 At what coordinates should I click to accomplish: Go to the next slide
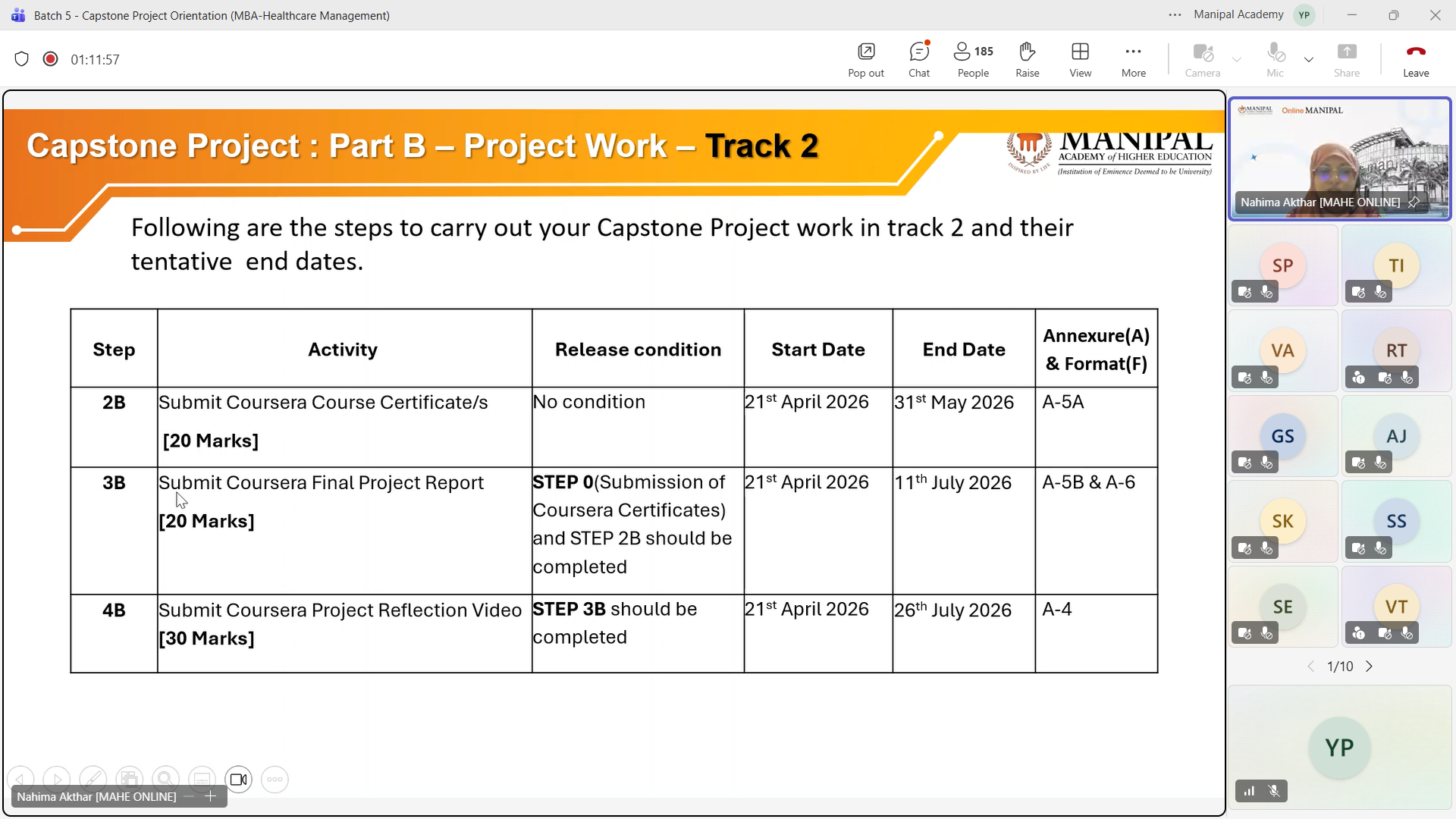click(57, 779)
